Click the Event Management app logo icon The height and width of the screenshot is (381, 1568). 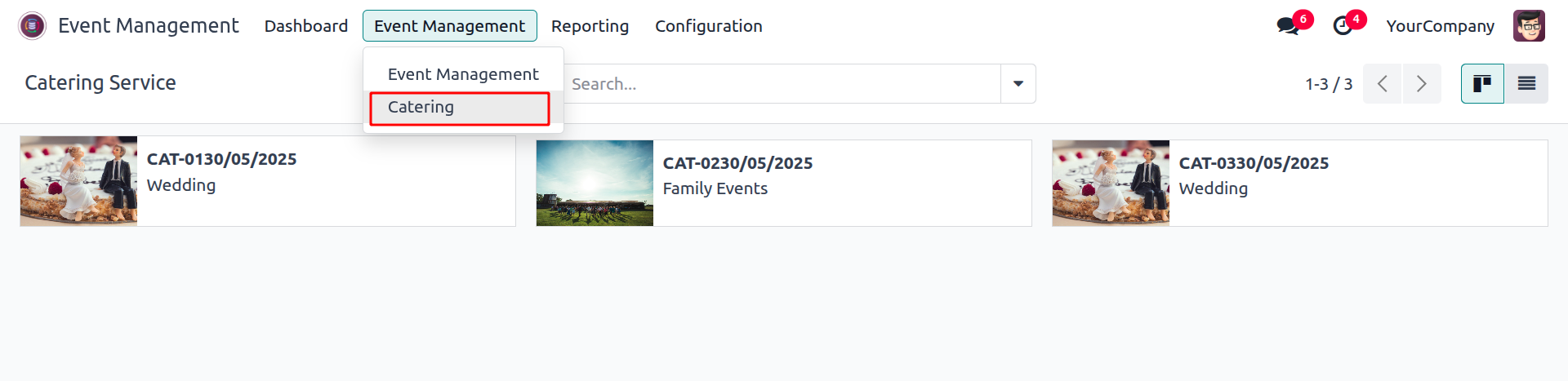32,26
